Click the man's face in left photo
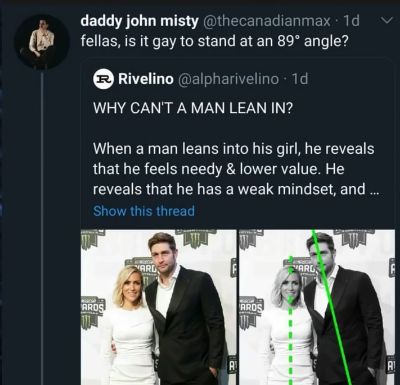 pos(163,253)
